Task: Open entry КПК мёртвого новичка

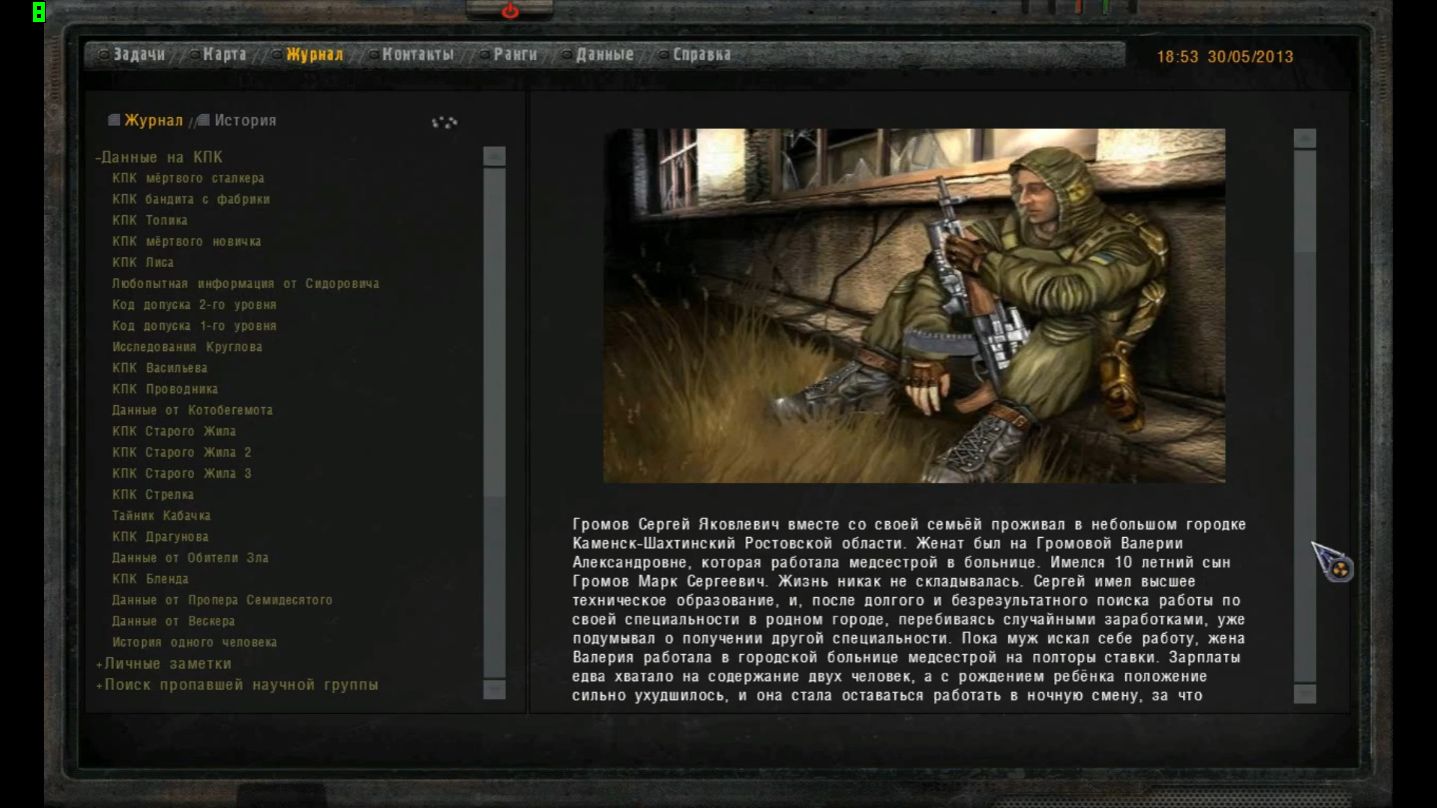Action: [x=187, y=241]
